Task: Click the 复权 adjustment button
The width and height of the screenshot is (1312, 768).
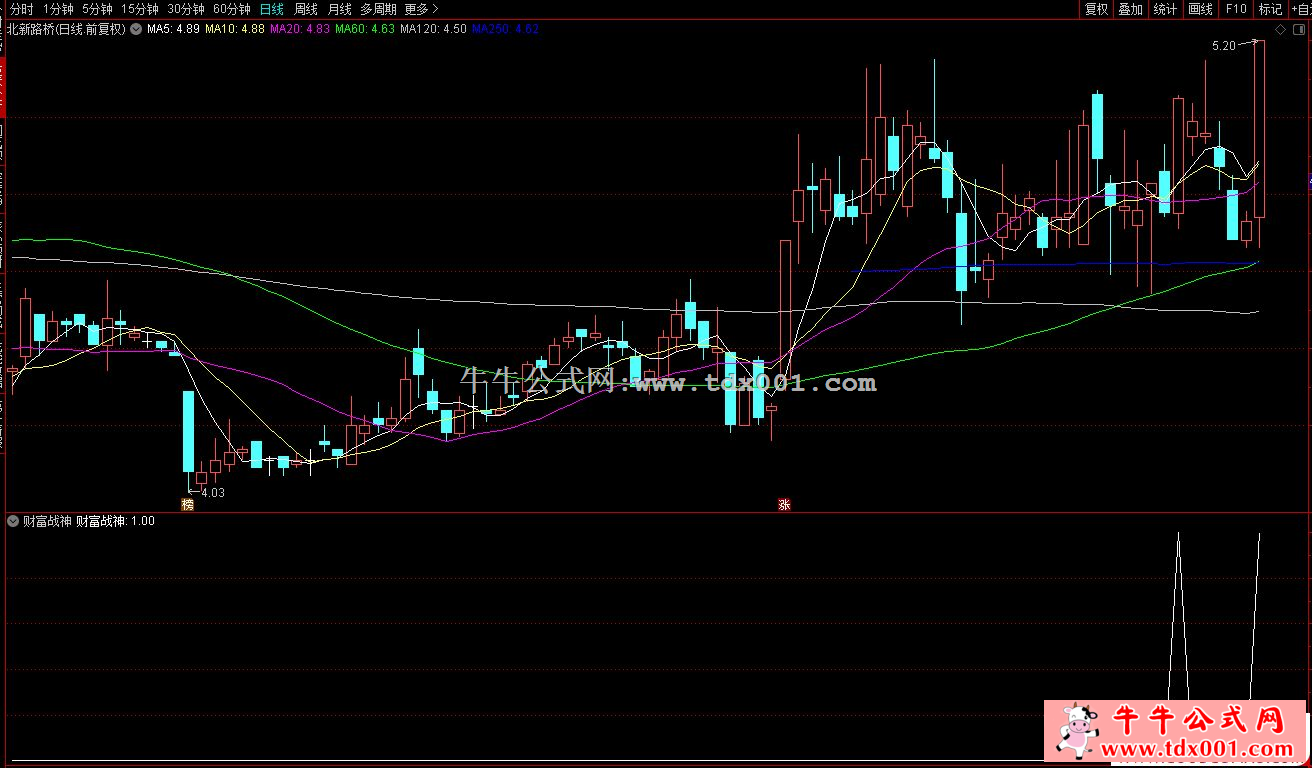Action: (1096, 9)
